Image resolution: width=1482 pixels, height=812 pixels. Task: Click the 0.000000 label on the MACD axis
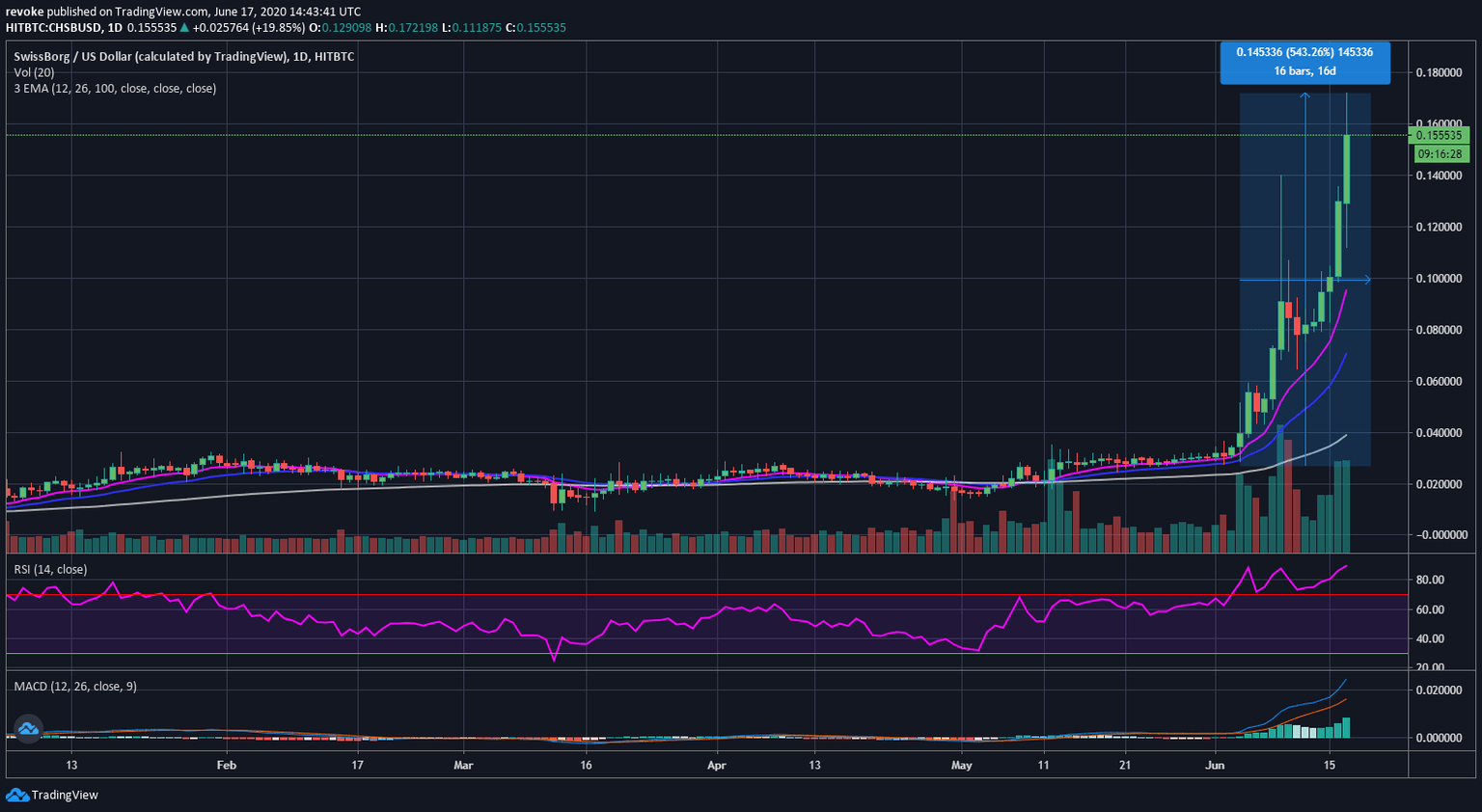click(1439, 738)
